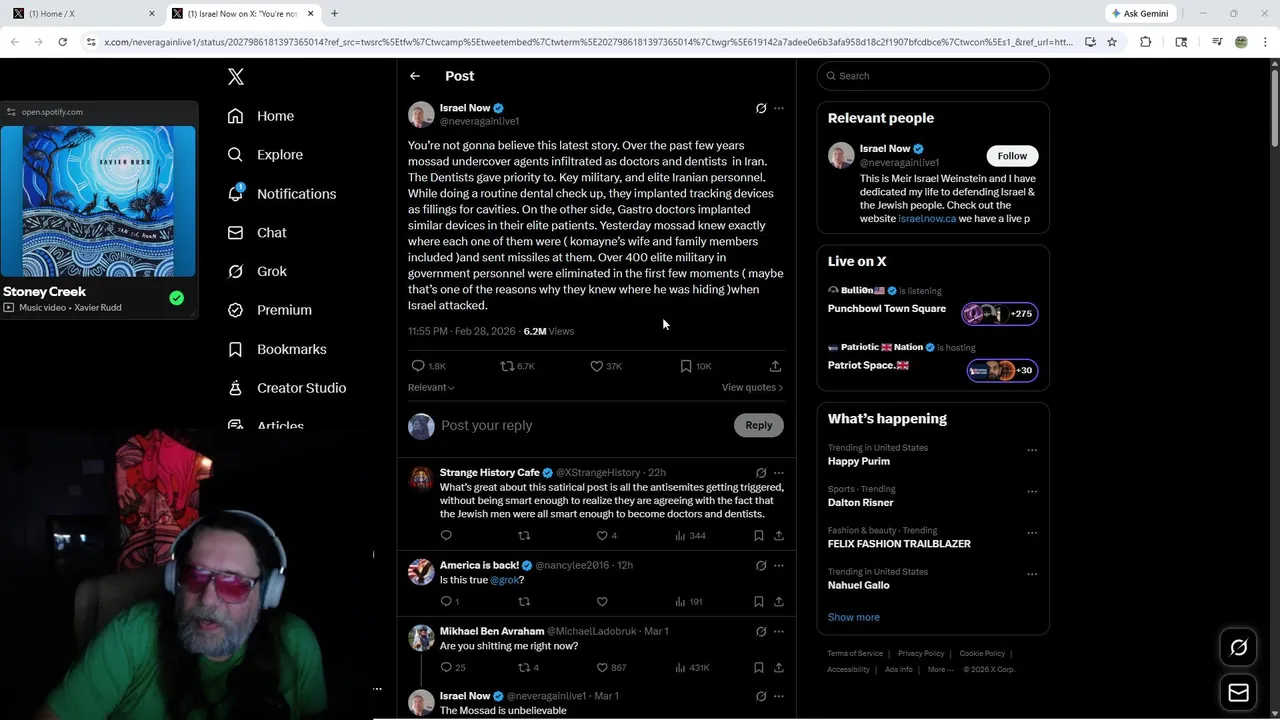The image size is (1280, 720).
Task: Repost the post with 6.7K reposts
Action: pos(517,366)
